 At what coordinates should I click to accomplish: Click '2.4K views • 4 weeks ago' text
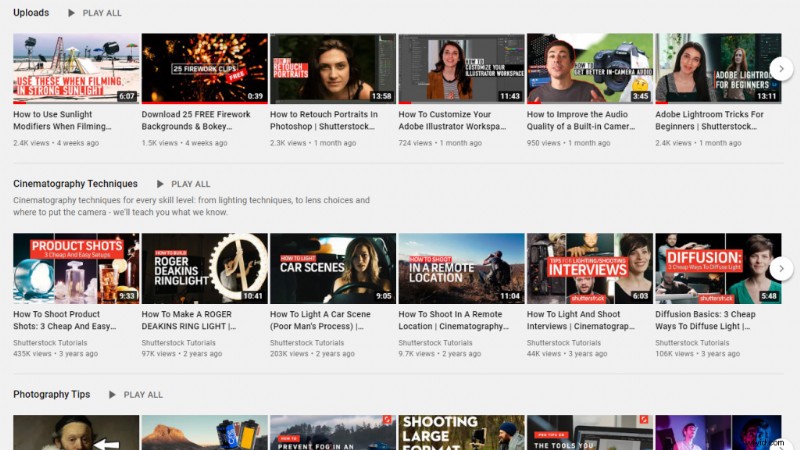coord(56,143)
